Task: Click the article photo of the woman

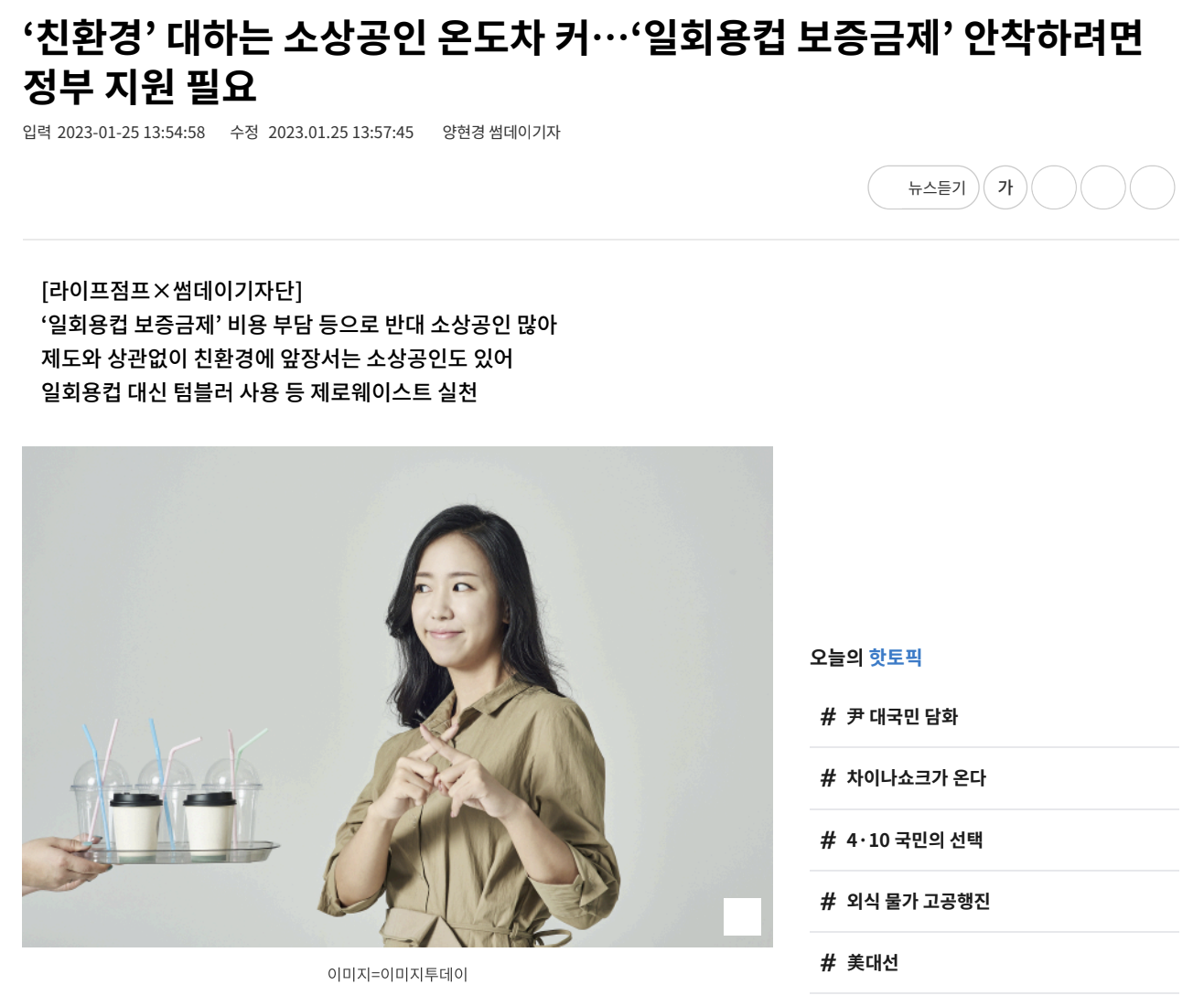Action: (x=397, y=697)
